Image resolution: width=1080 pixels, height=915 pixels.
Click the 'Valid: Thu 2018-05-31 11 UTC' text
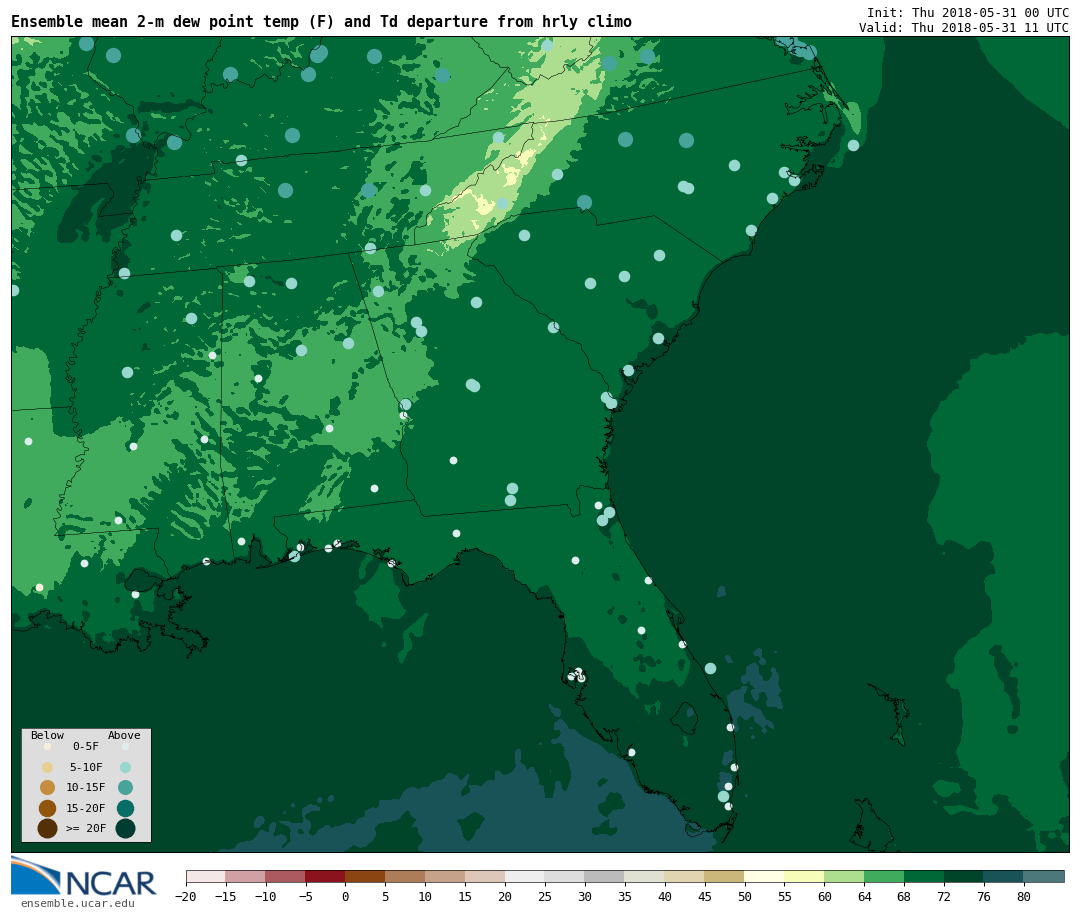(964, 28)
